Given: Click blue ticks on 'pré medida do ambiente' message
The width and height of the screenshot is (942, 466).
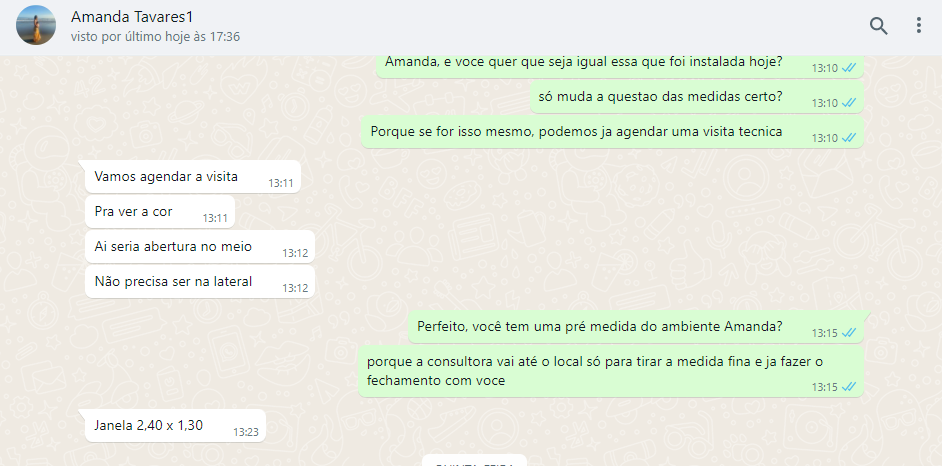Looking at the screenshot, I should 848,333.
